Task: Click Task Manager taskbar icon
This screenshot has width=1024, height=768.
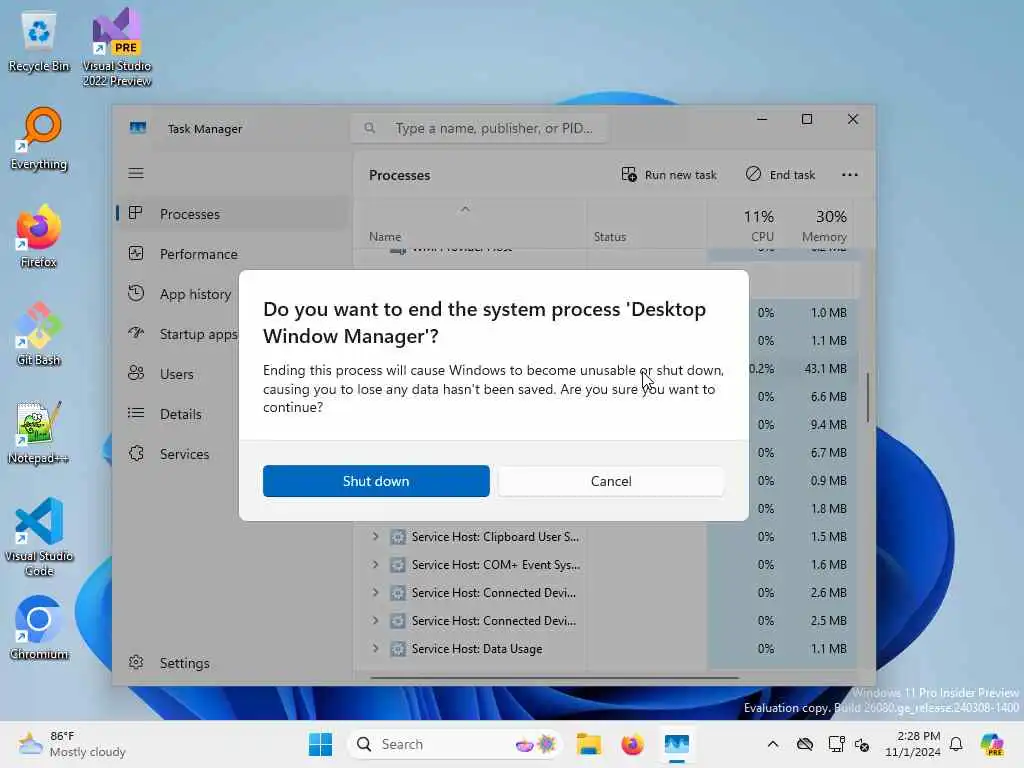Action: click(677, 744)
